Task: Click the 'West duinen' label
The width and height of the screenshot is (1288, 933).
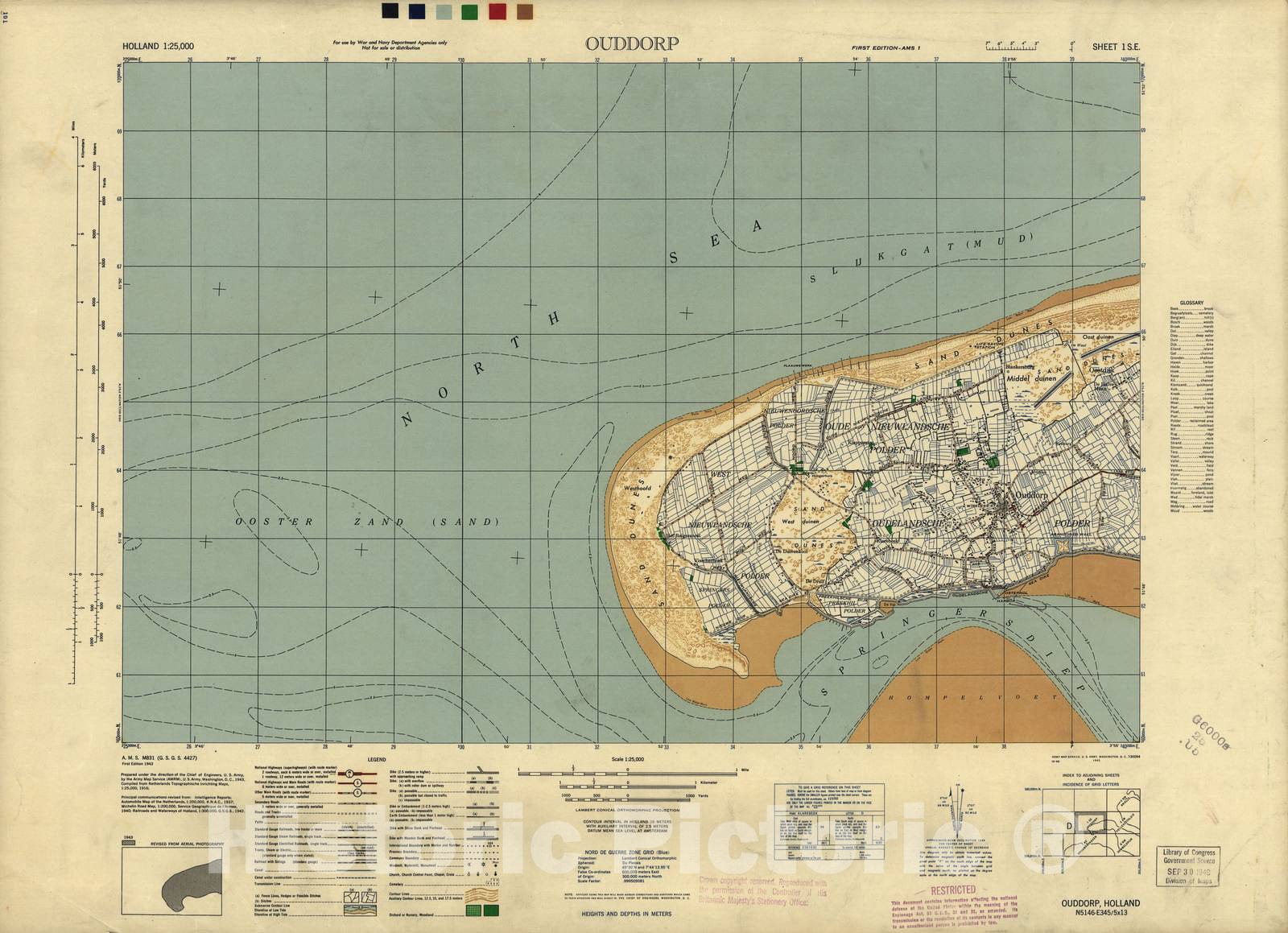Action: tap(799, 522)
